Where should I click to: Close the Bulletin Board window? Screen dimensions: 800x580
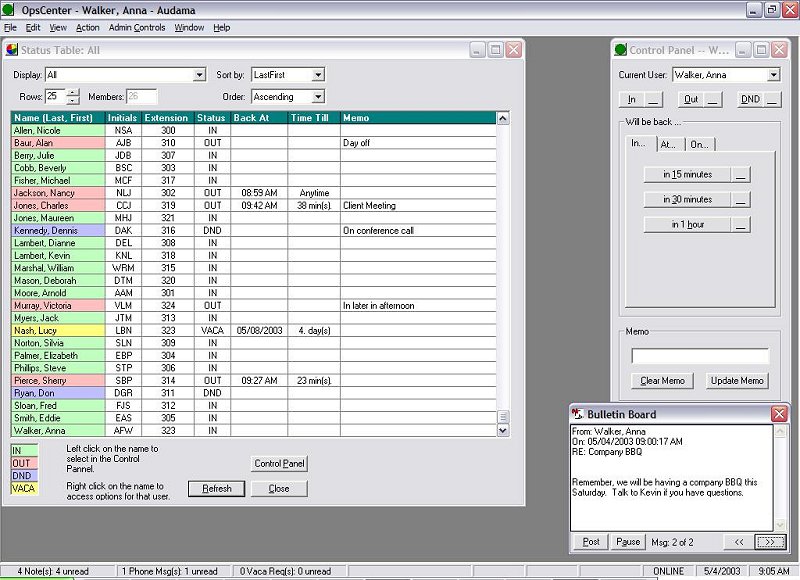(x=779, y=414)
